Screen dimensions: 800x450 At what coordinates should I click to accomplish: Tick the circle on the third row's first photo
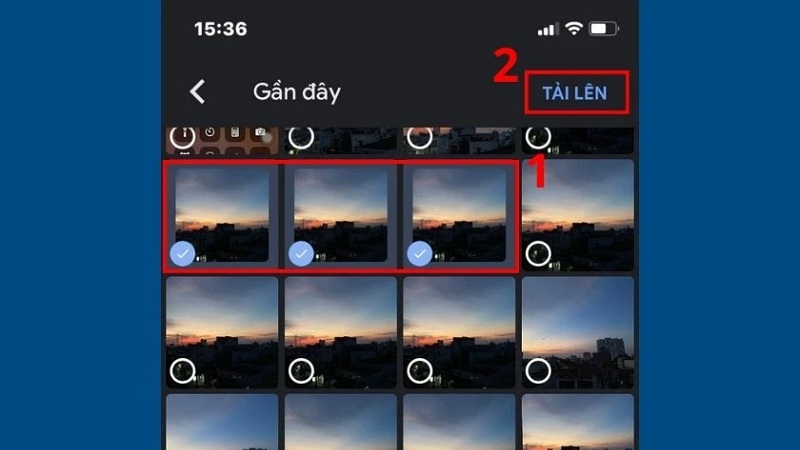tap(182, 371)
